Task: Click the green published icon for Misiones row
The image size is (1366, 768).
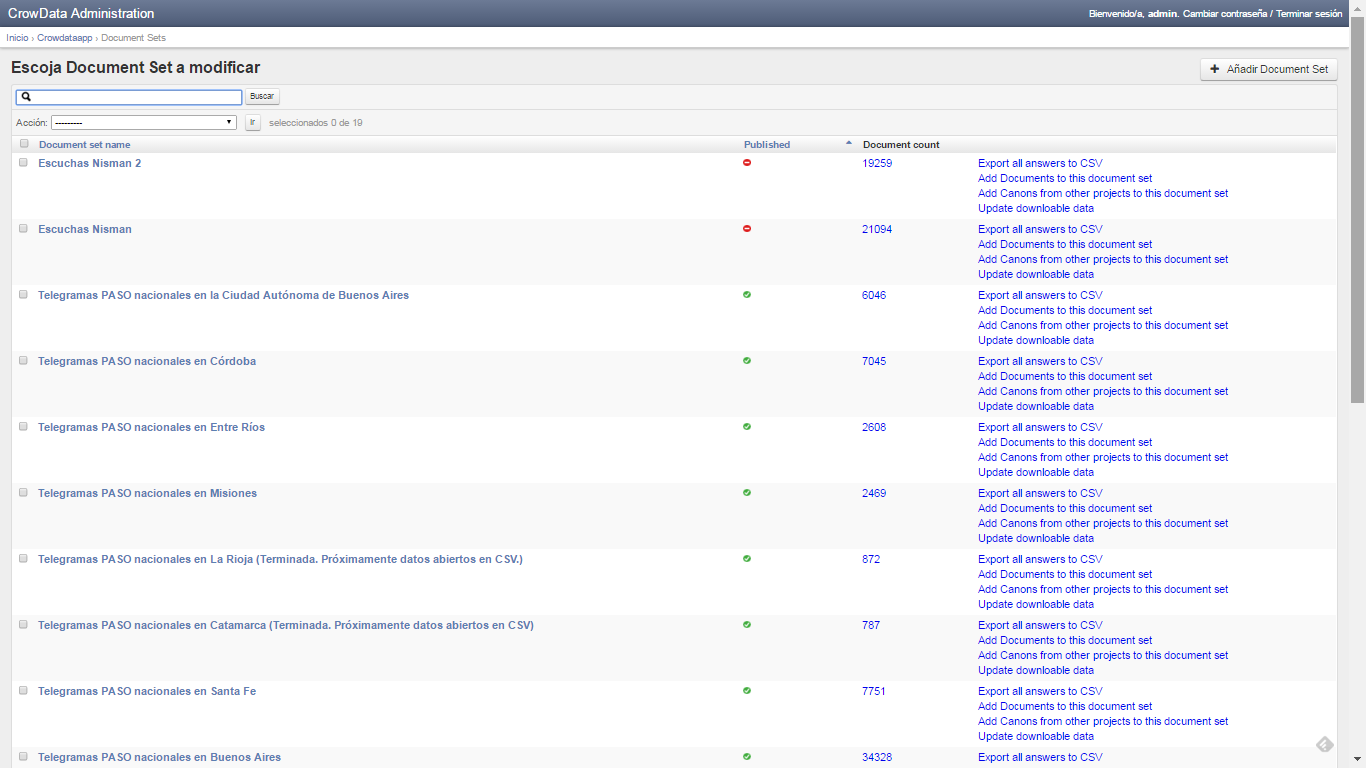Action: 747,492
